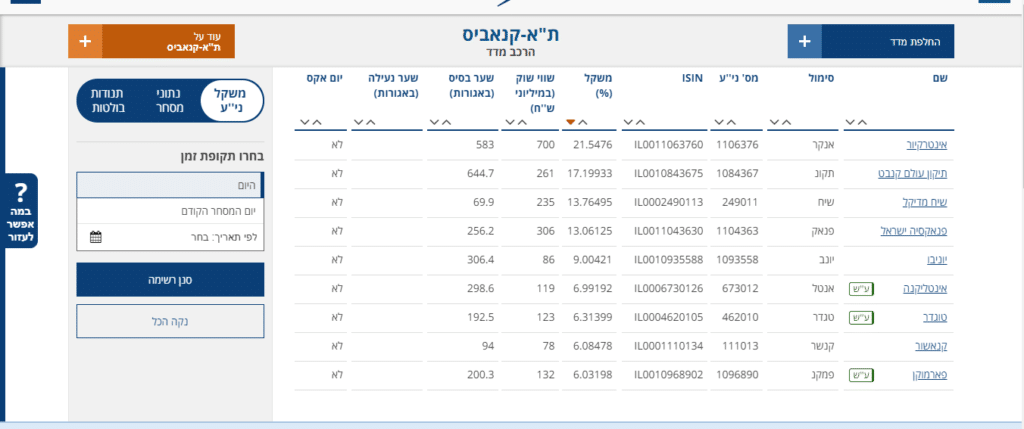This screenshot has width=1024, height=429.
Task: Sort סימול column ascending with up arrow
Action: coord(786,122)
